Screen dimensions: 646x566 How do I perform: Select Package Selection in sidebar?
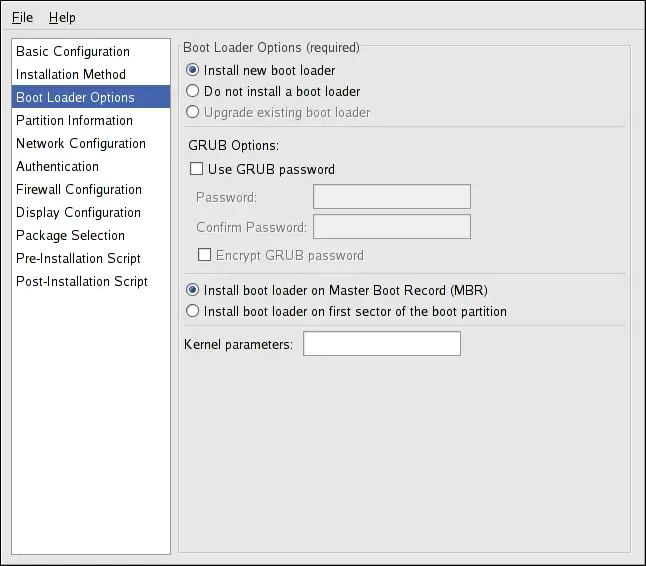[x=70, y=235]
